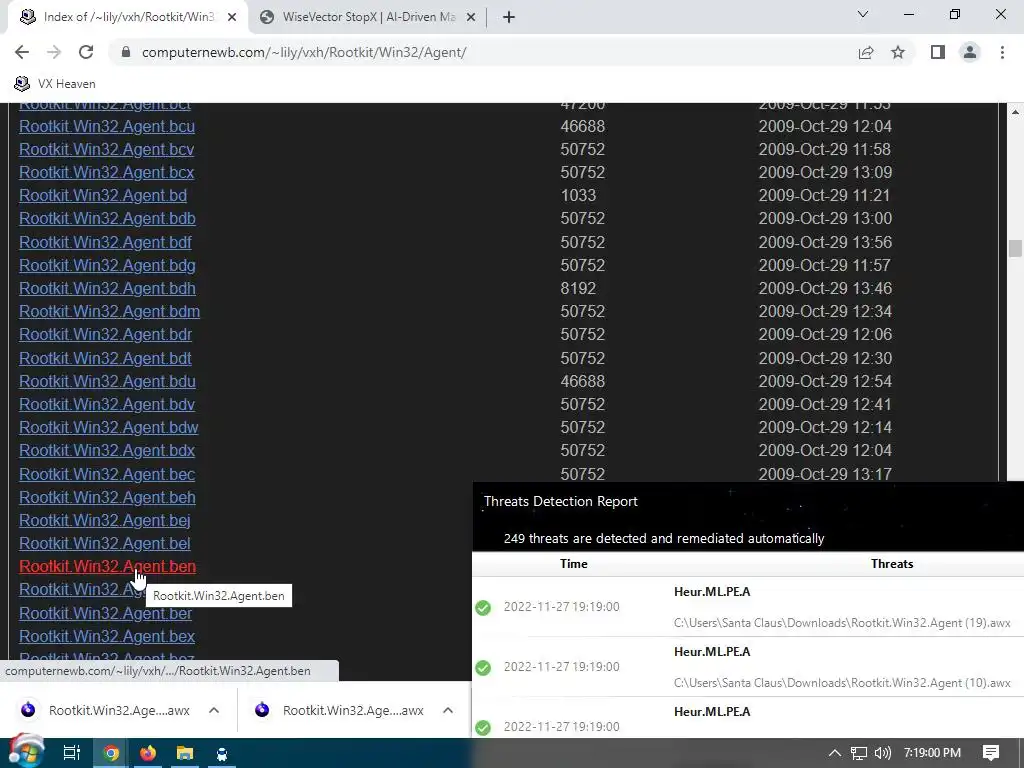Open WiseVector StopX taskbar icon
1024x768 pixels.
point(222,753)
